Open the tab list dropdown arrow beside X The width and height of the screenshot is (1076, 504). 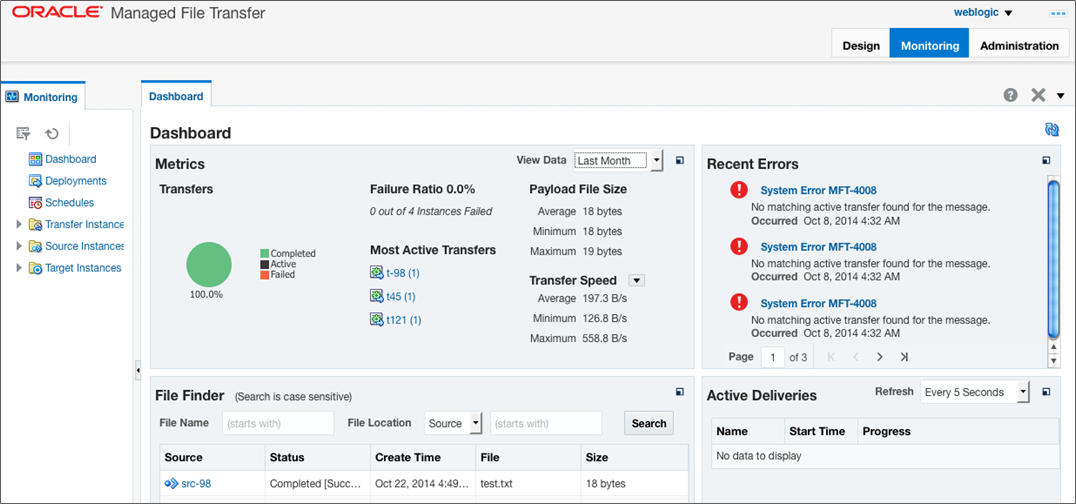click(x=1061, y=96)
